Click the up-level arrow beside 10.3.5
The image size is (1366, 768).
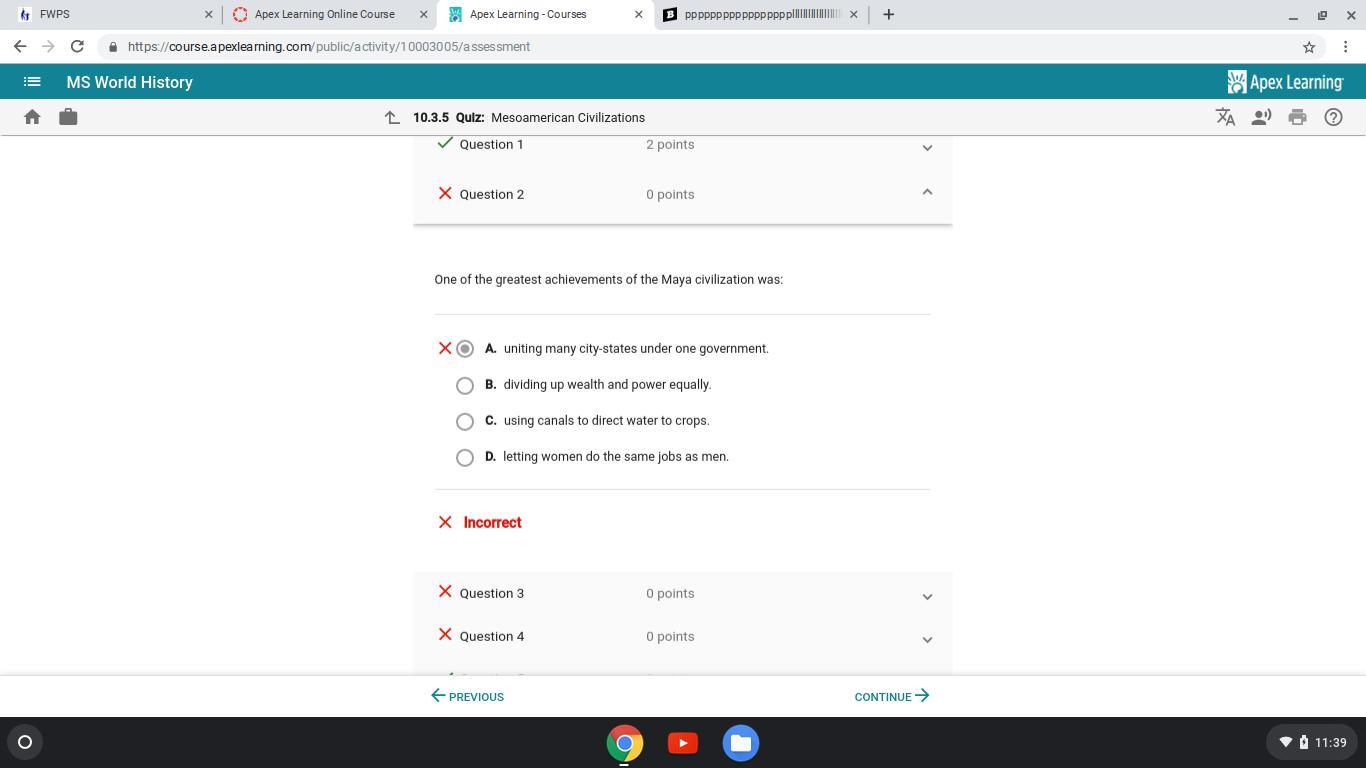point(392,118)
